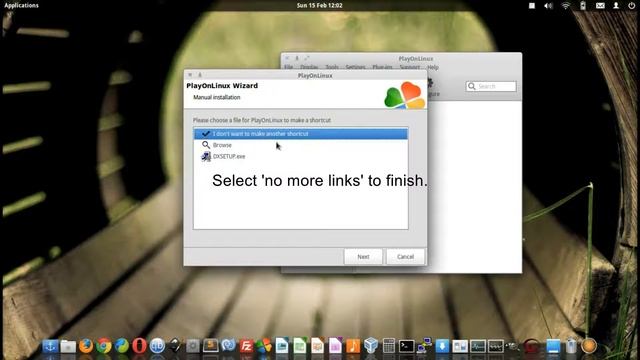Screen dimensions: 640x360
Task: Cancel the PlayOnLinux wizard
Action: tap(405, 257)
